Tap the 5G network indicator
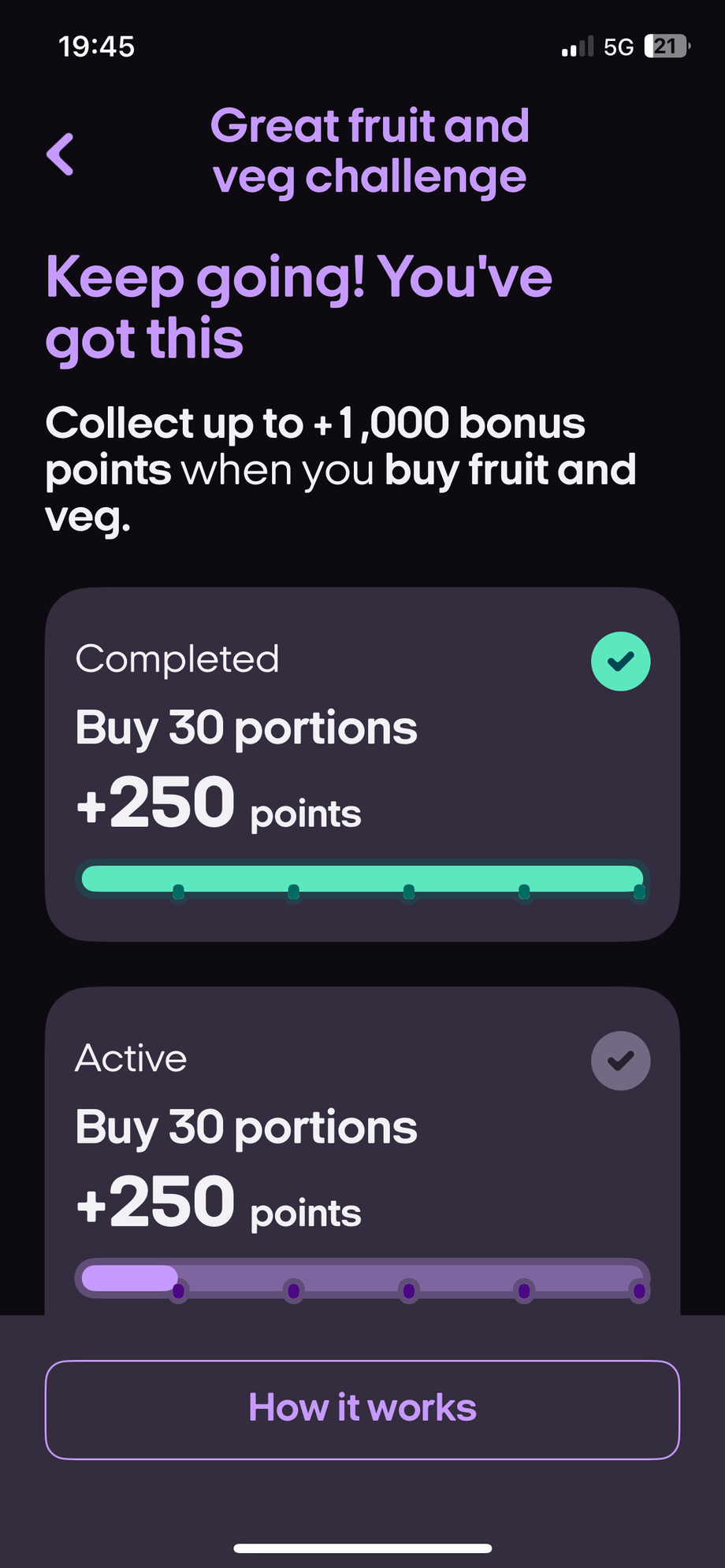Viewport: 725px width, 1568px height. [x=619, y=47]
